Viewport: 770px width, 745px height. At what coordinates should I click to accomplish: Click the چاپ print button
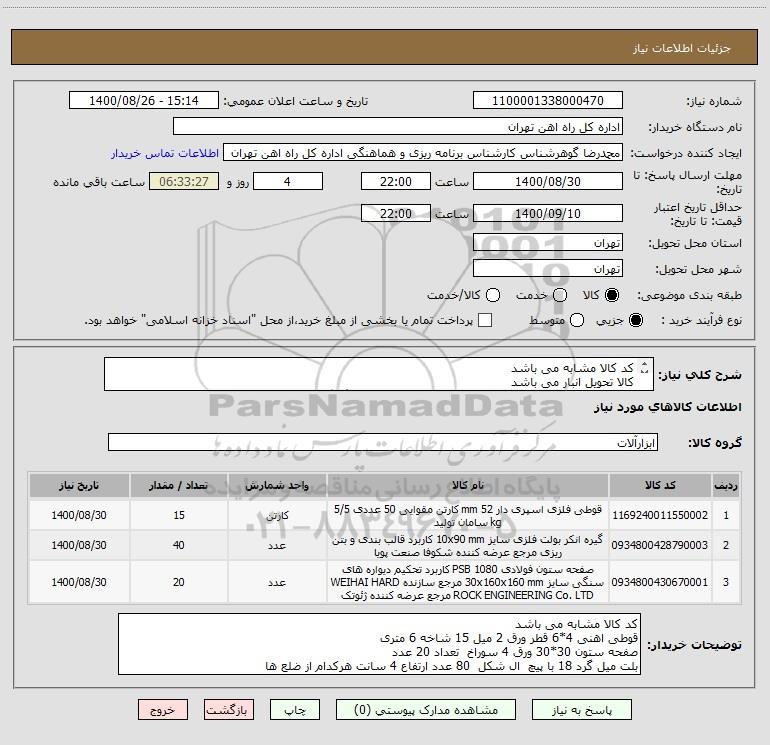[x=295, y=710]
